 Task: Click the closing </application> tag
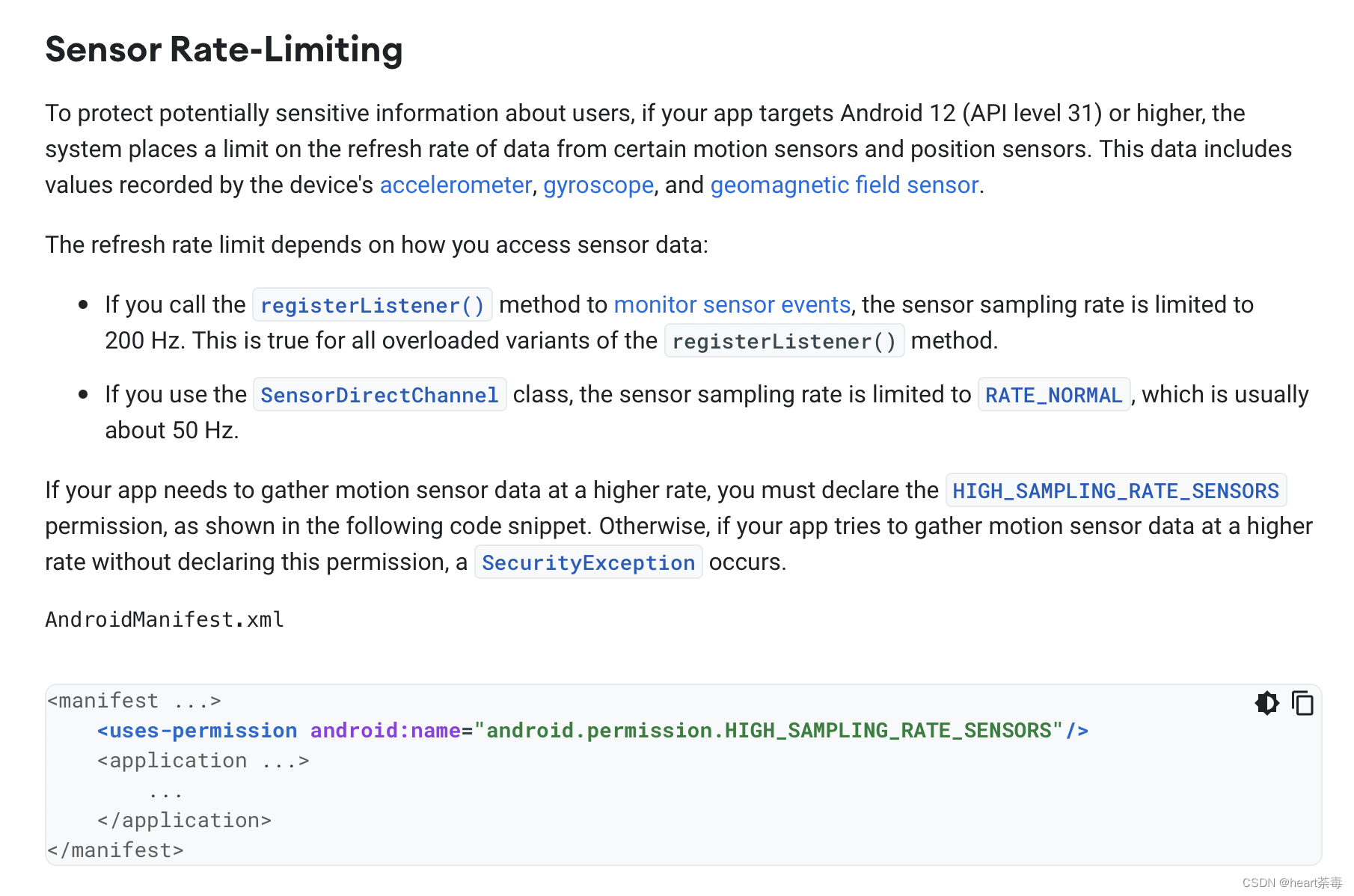tap(184, 820)
